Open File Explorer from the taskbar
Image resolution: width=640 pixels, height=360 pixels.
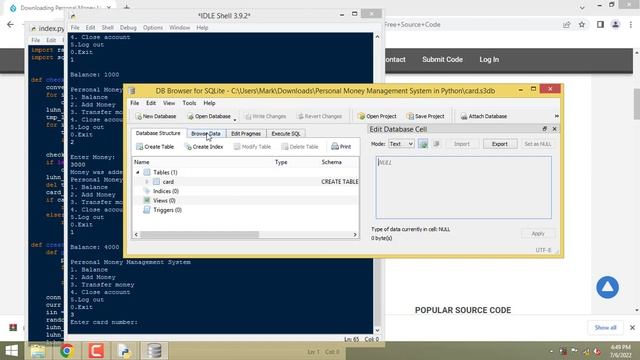pos(38,351)
